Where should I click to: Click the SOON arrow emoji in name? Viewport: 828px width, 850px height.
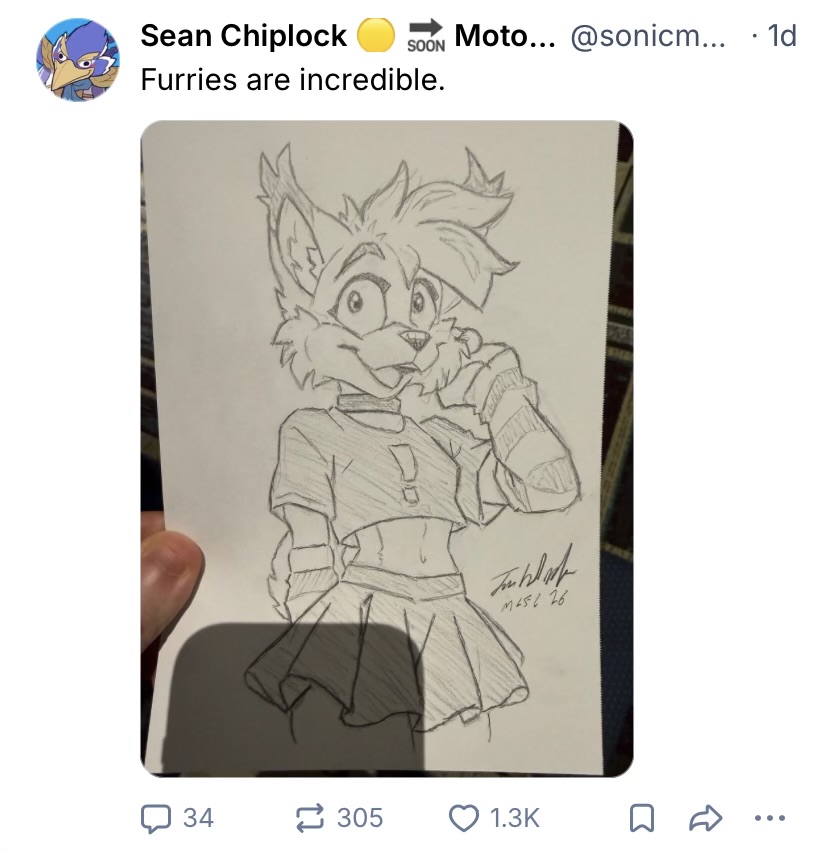[426, 35]
